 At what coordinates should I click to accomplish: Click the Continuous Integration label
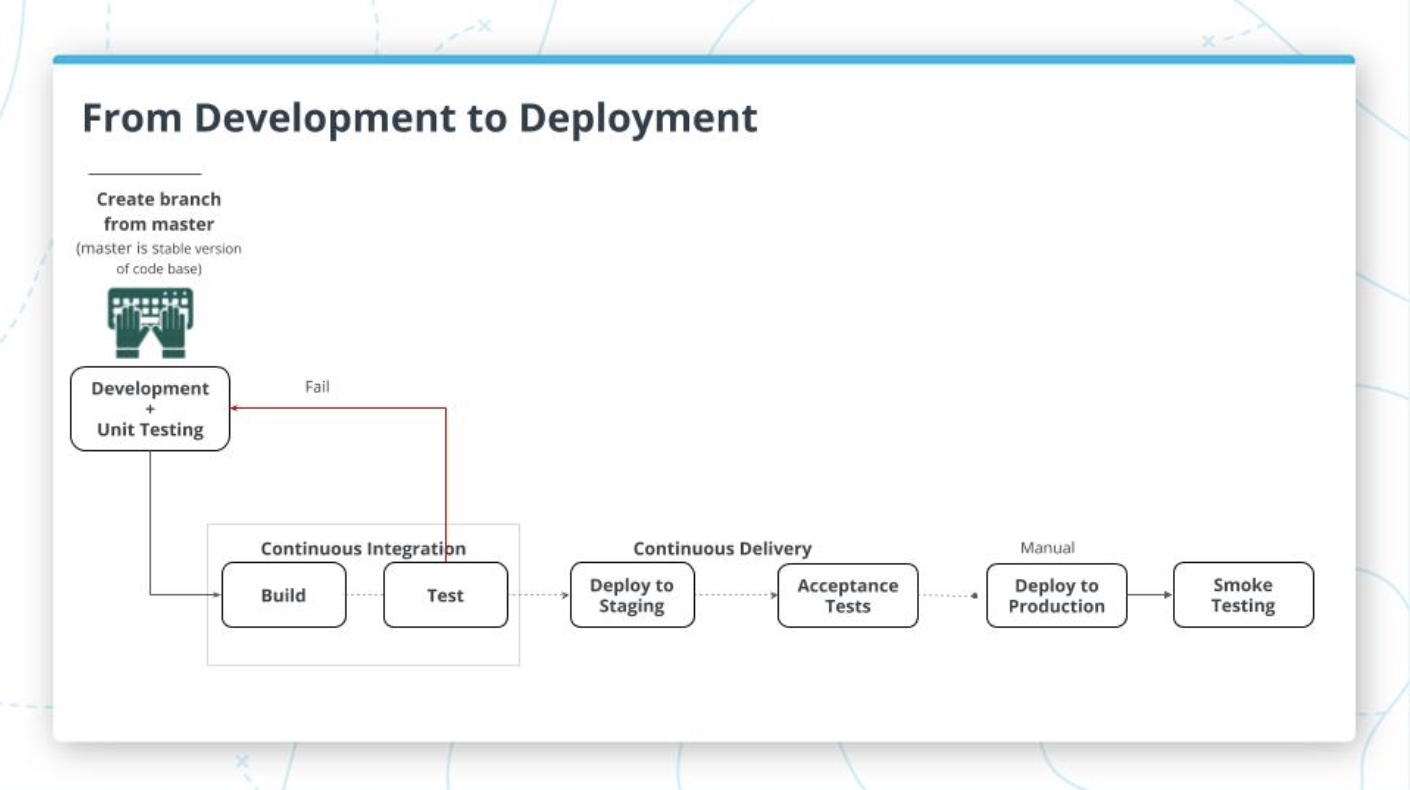pos(363,548)
